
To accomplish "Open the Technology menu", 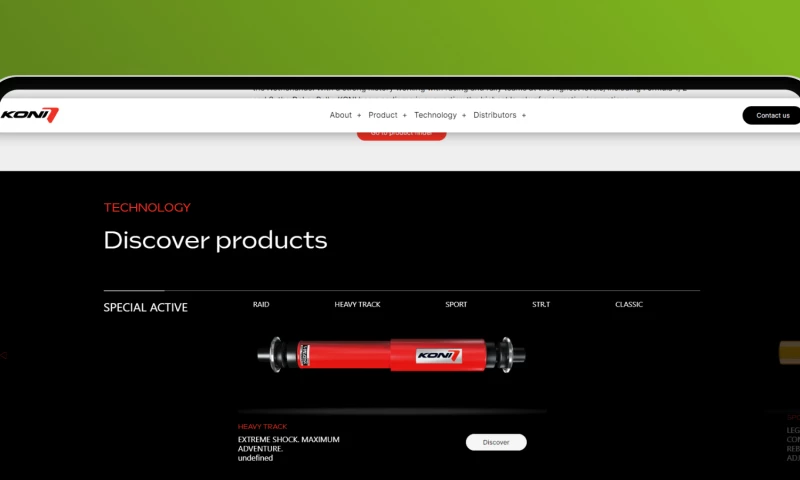I will coord(435,115).
